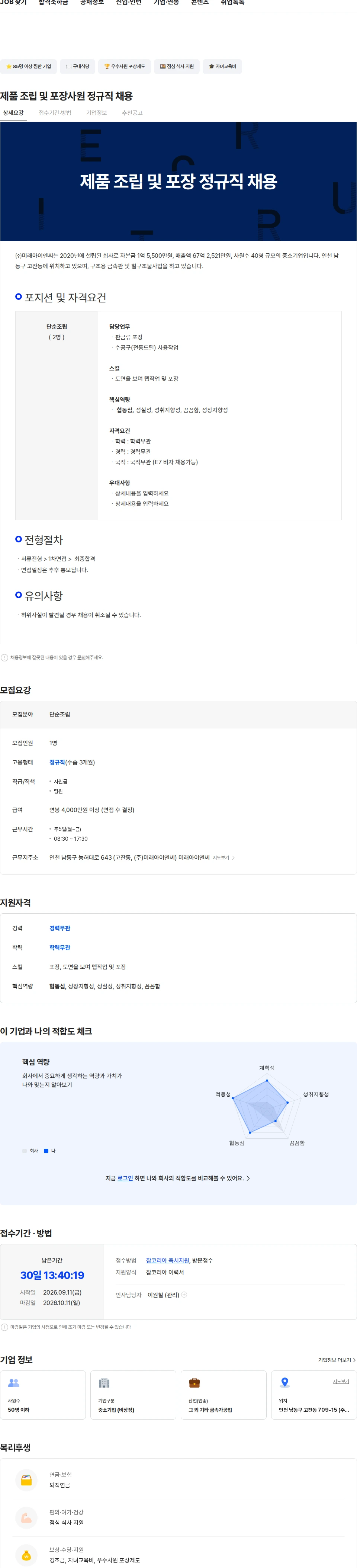Click the 위치 map pin icon
The image size is (357, 1568).
[x=284, y=1383]
